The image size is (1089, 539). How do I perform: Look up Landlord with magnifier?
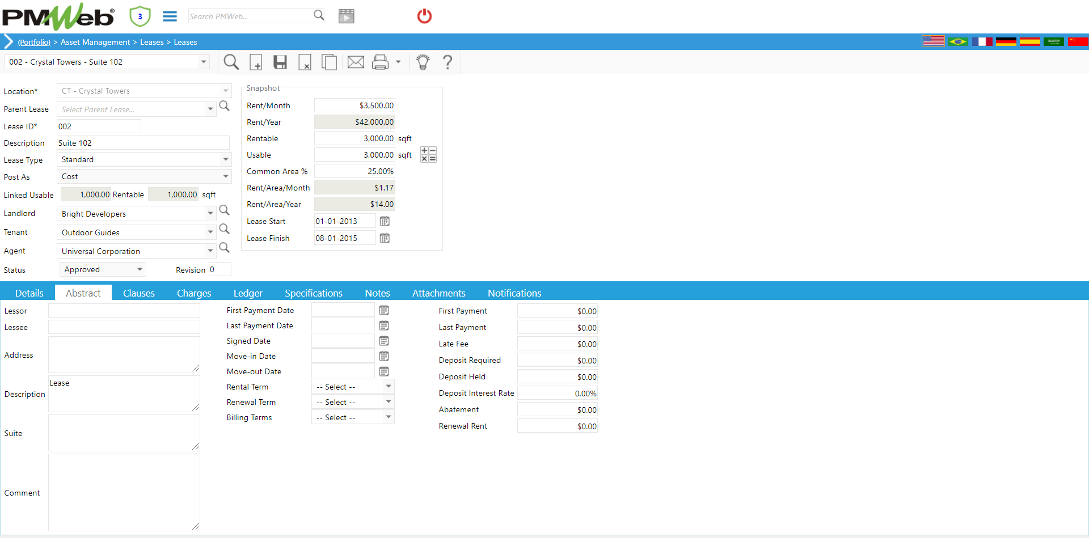(x=224, y=210)
